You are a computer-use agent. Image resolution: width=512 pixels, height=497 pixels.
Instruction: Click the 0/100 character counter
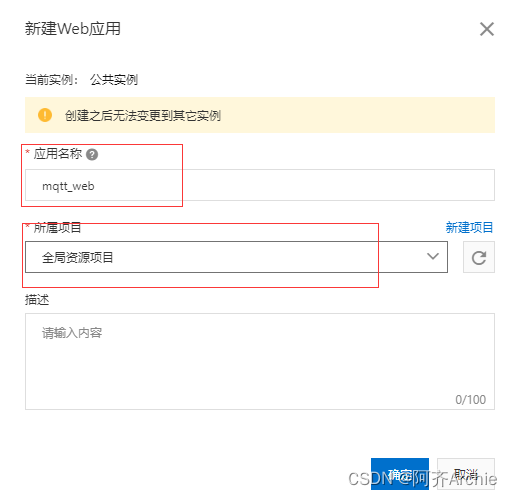470,399
